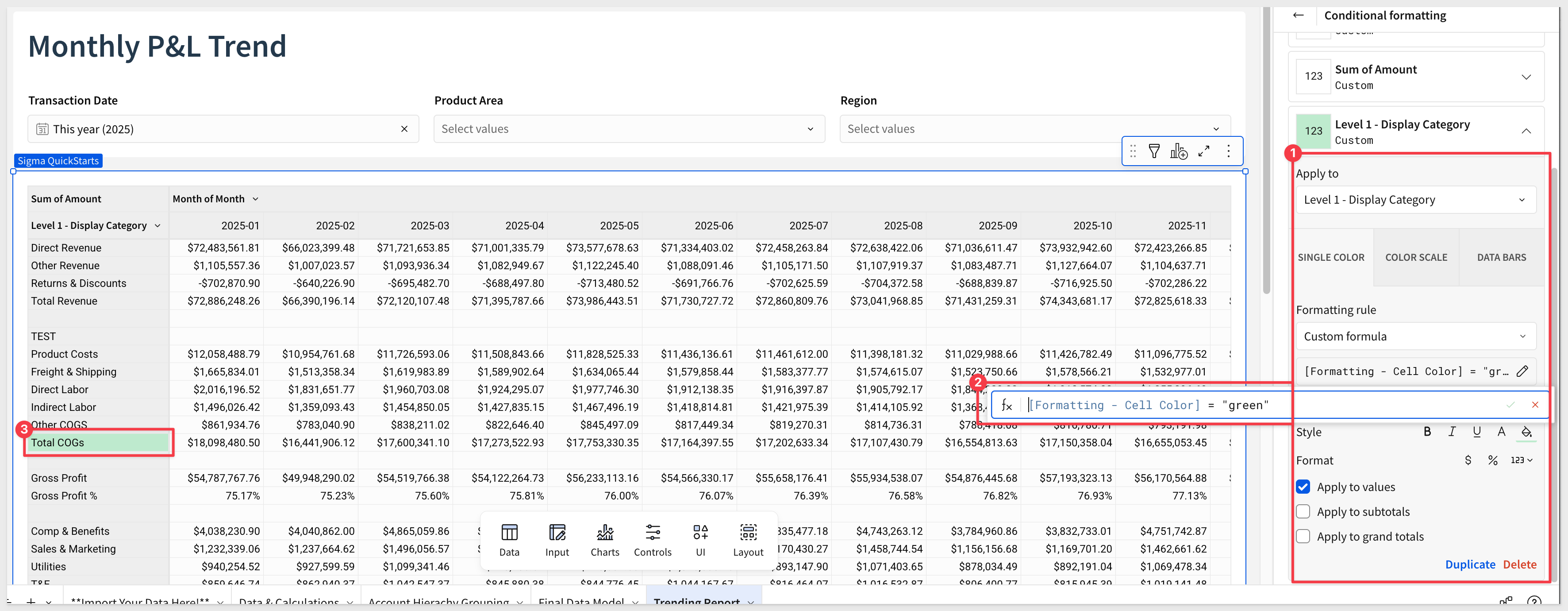Click the green 123 rule preview swatch
The width and height of the screenshot is (1568, 611).
pyautogui.click(x=1314, y=131)
